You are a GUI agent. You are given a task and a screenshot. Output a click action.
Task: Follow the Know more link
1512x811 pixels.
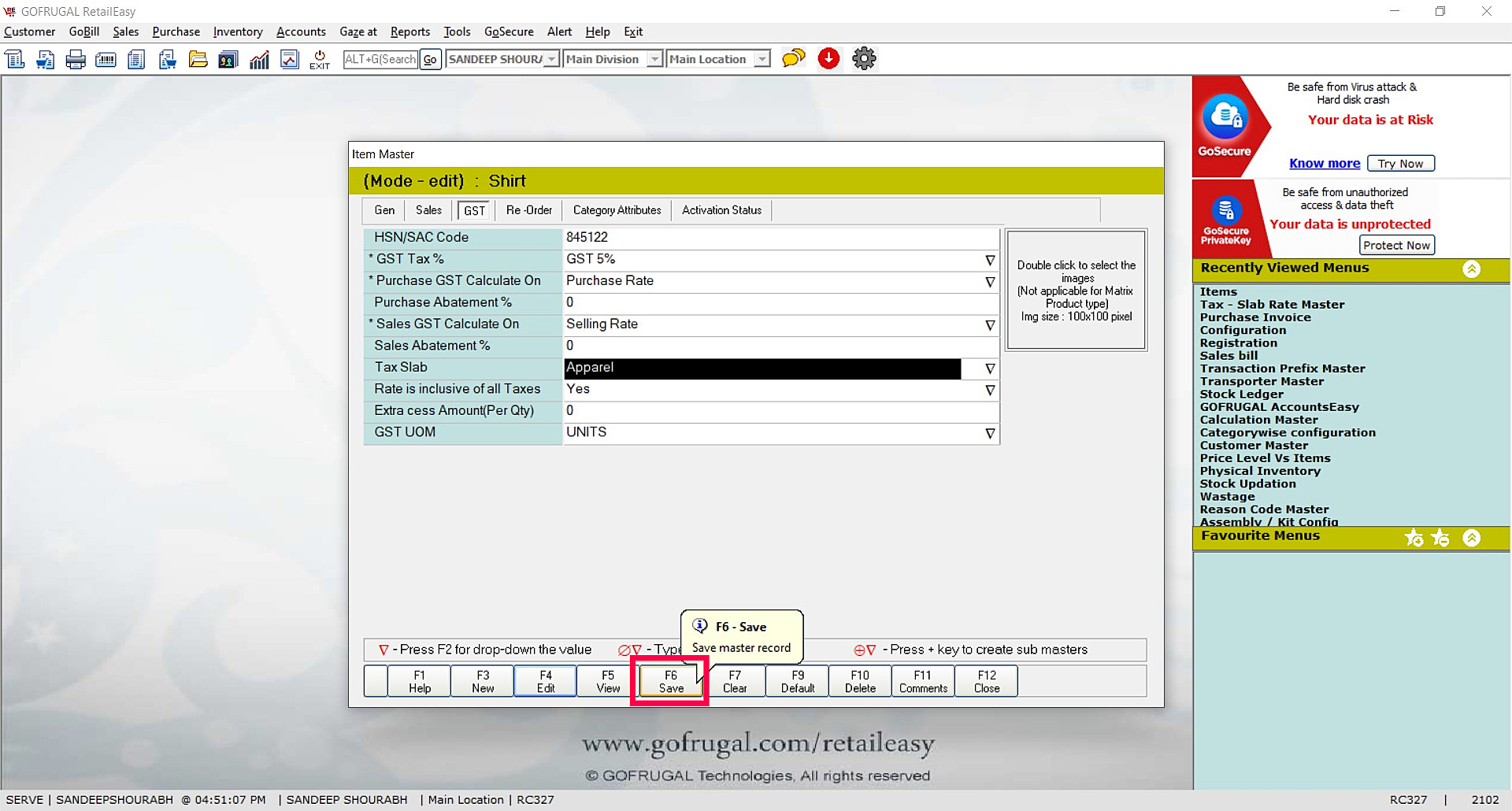pos(1325,163)
